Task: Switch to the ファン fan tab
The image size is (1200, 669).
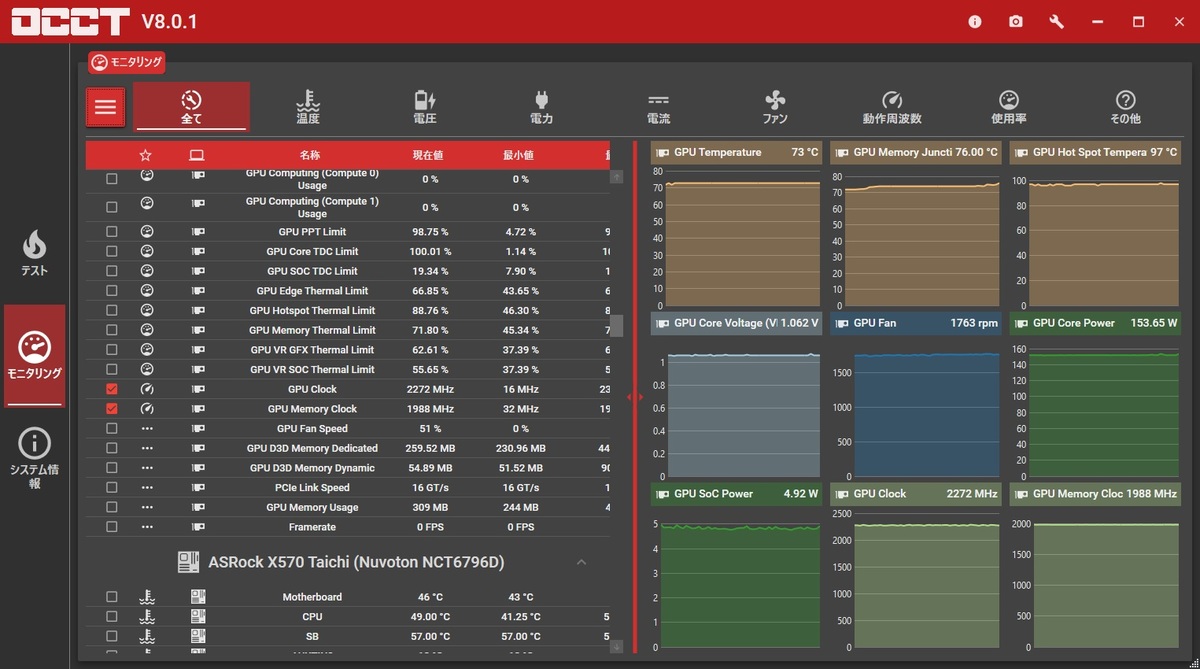Action: [x=775, y=107]
